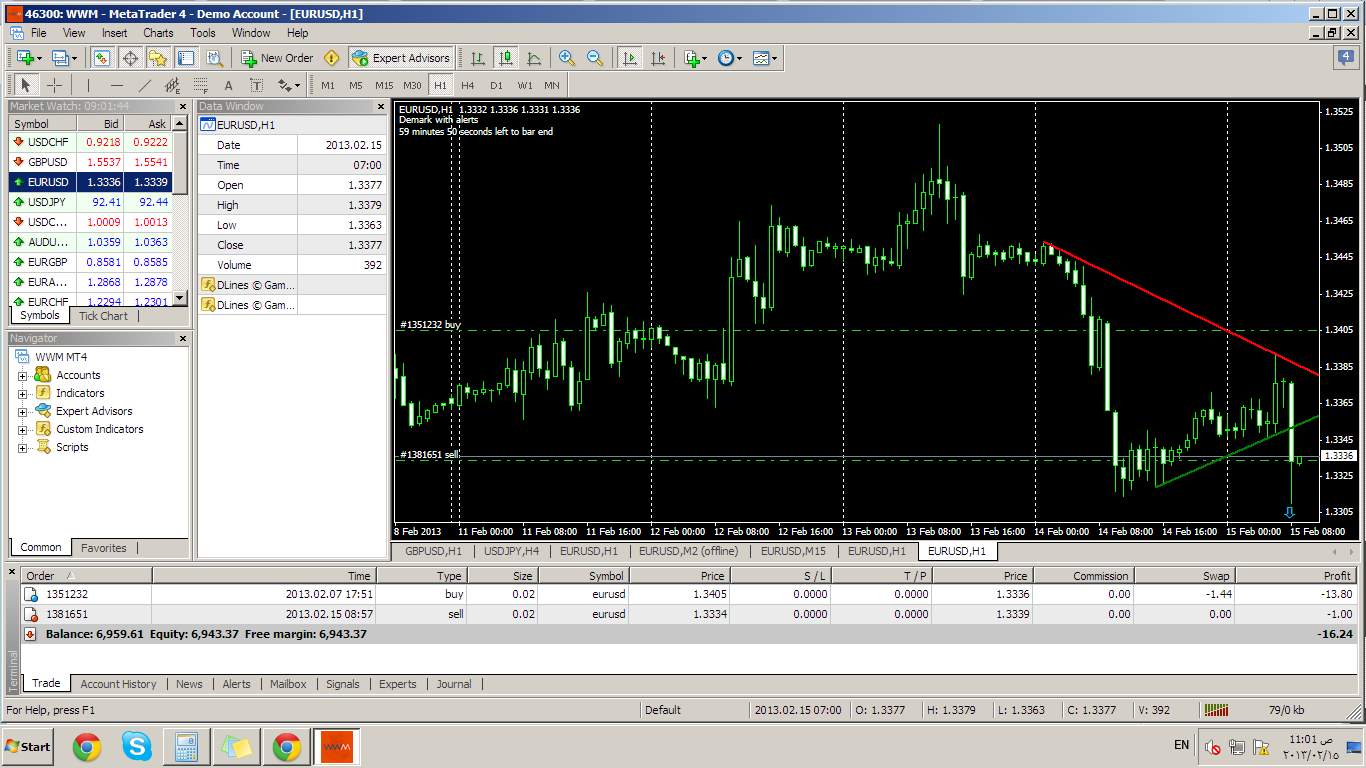1366x768 pixels.
Task: Open the GBPUSD,H1 chart tab
Action: (x=433, y=551)
